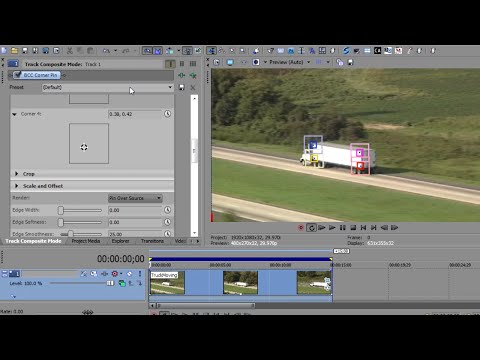Toggle Edge Smoothness animate clock icon
This screenshot has height=360, width=480.
tap(168, 234)
